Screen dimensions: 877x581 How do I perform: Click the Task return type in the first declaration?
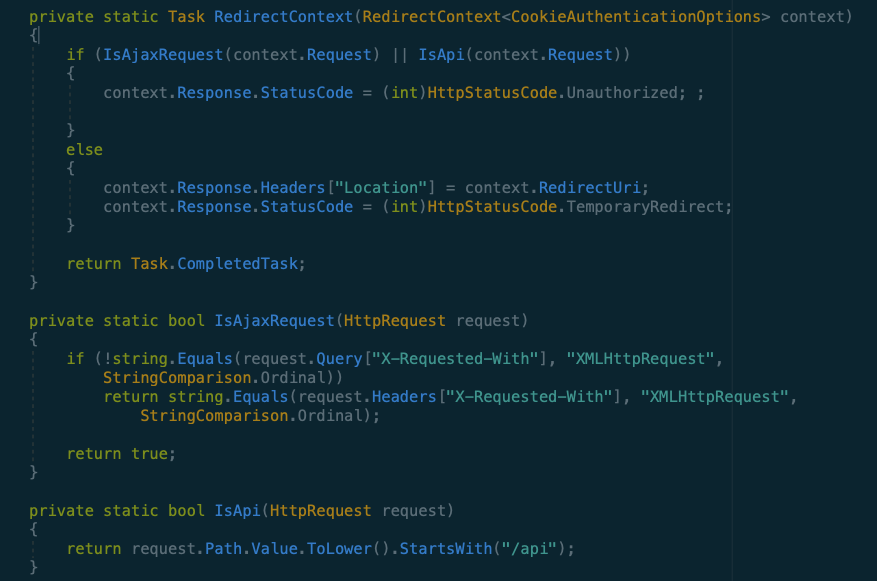tap(186, 17)
